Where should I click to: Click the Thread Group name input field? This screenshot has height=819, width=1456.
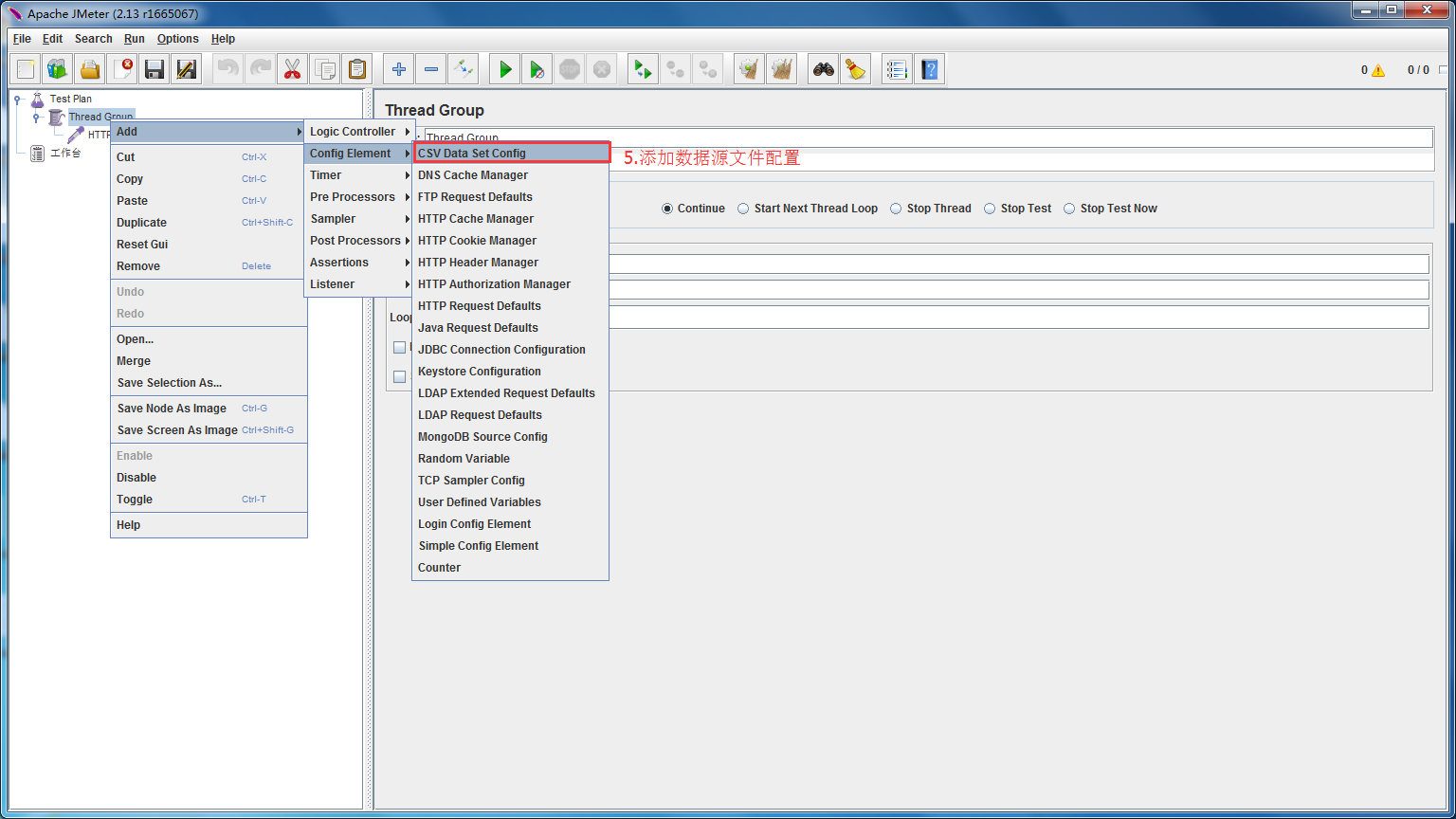point(928,138)
